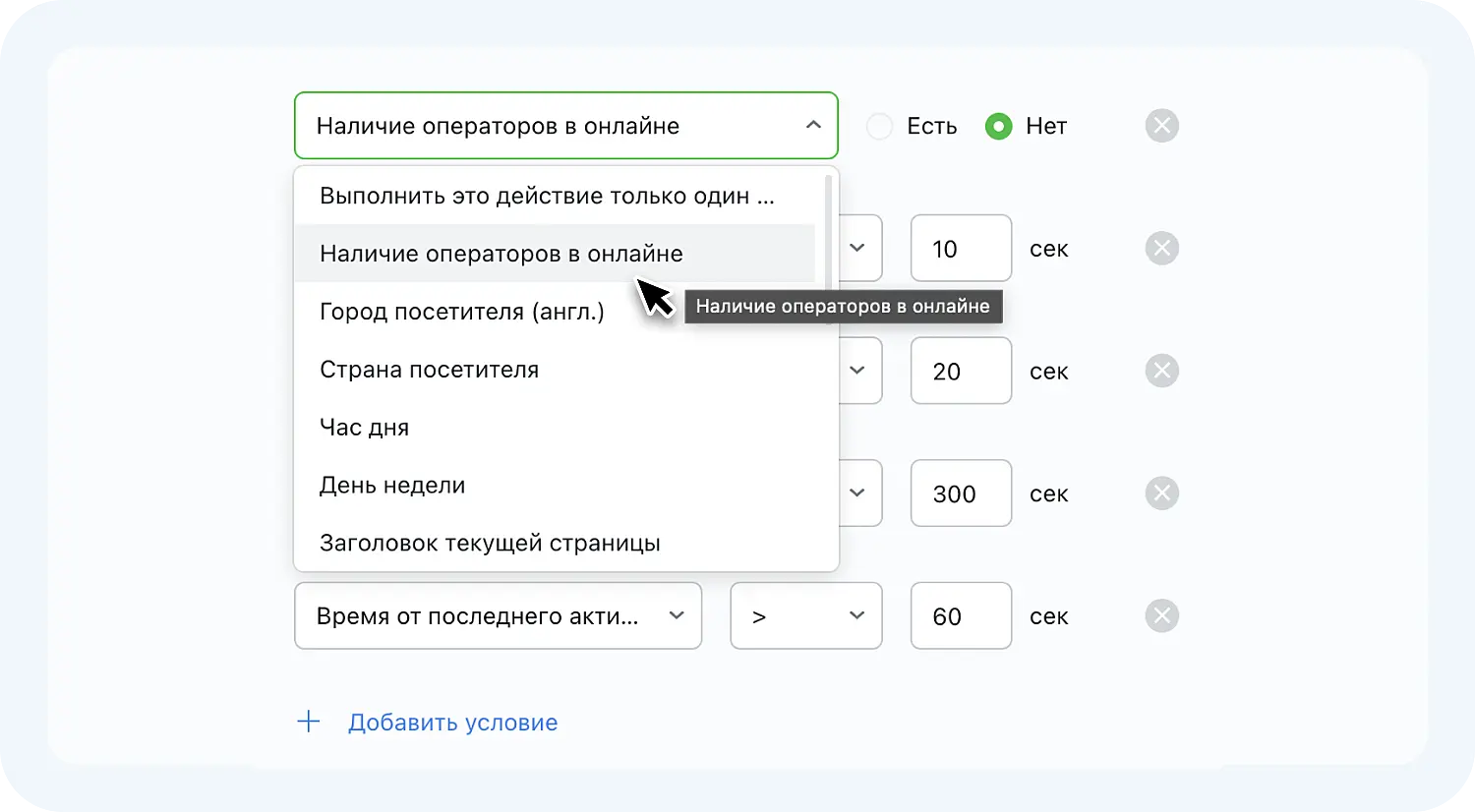This screenshot has height=812, width=1475.
Task: Select 'Заголовок текущей страницы' option
Action: coord(490,542)
